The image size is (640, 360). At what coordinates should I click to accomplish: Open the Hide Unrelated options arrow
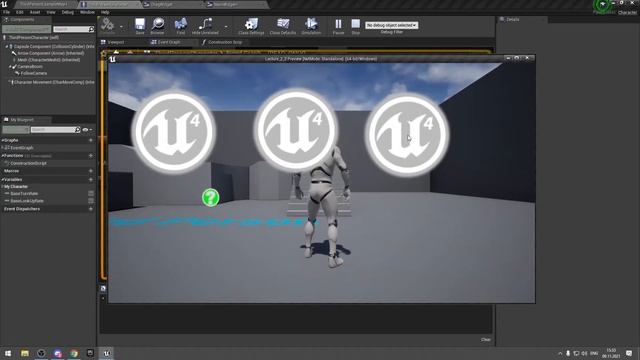click(226, 27)
